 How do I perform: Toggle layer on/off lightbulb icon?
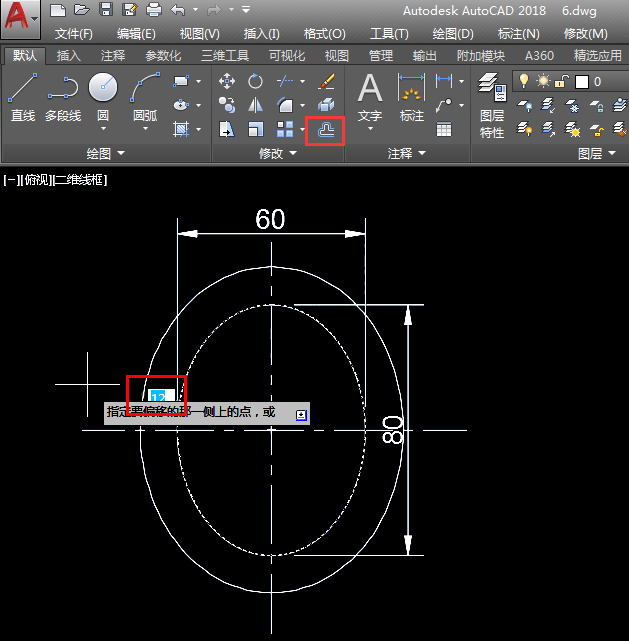[523, 81]
